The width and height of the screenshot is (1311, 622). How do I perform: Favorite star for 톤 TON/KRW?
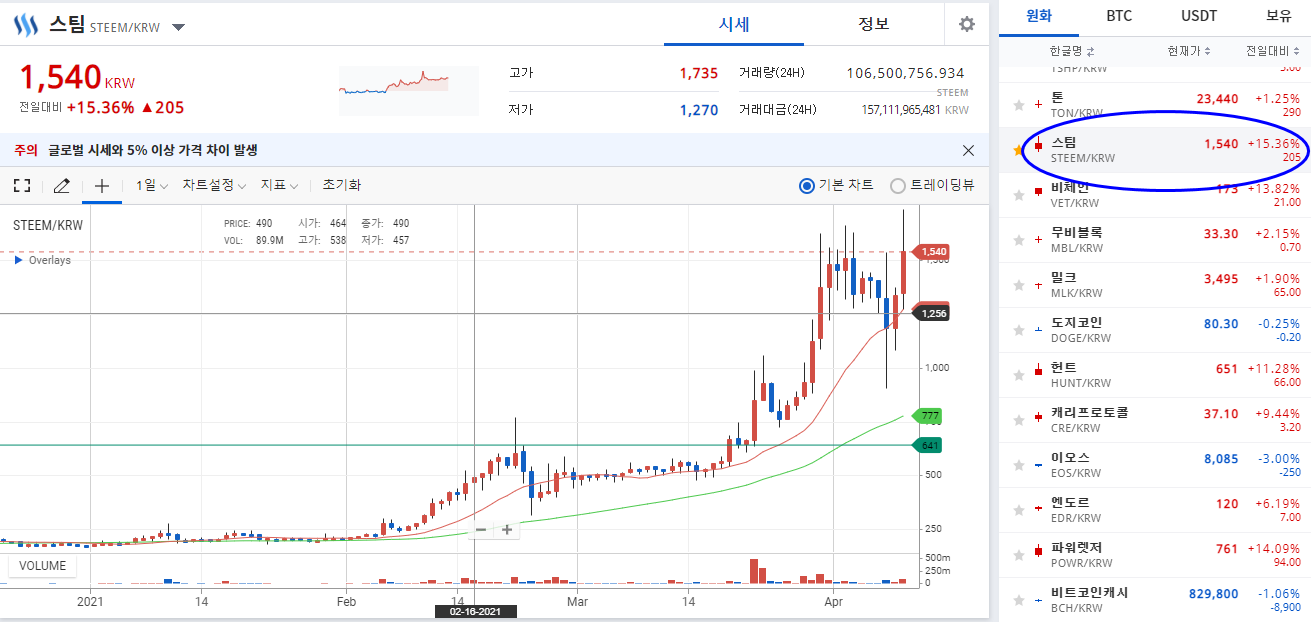tap(1019, 104)
